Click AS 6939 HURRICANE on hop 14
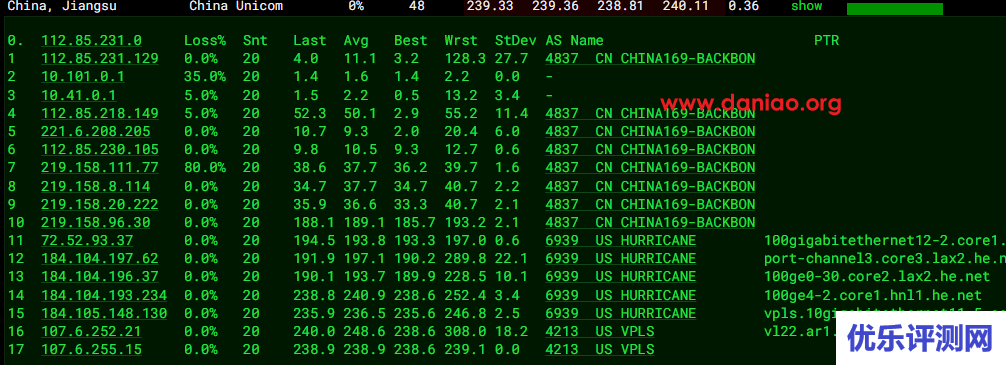The image size is (1006, 365). click(620, 295)
